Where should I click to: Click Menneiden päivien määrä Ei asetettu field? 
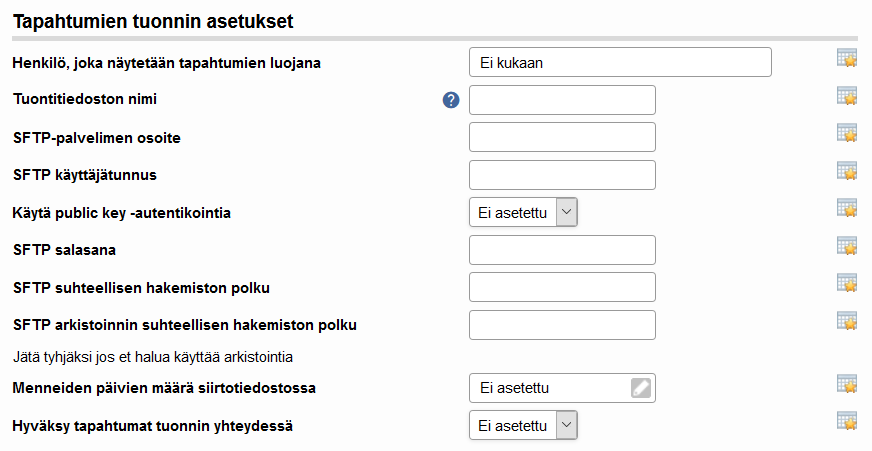tap(562, 388)
